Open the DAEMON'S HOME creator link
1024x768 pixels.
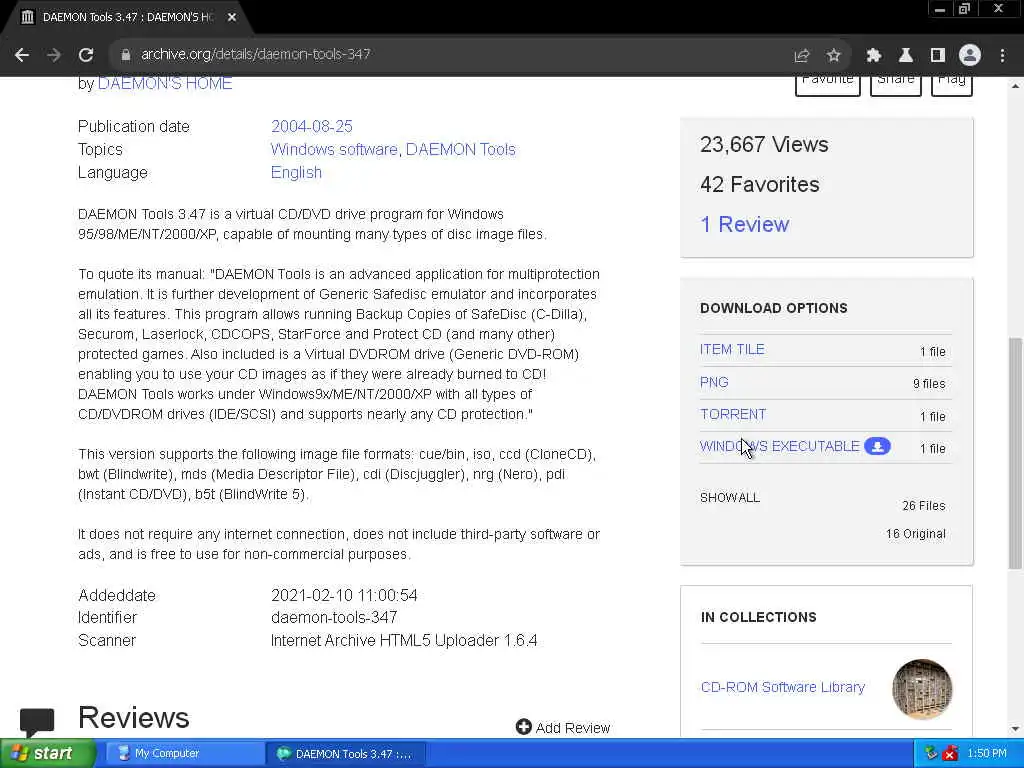click(x=165, y=84)
